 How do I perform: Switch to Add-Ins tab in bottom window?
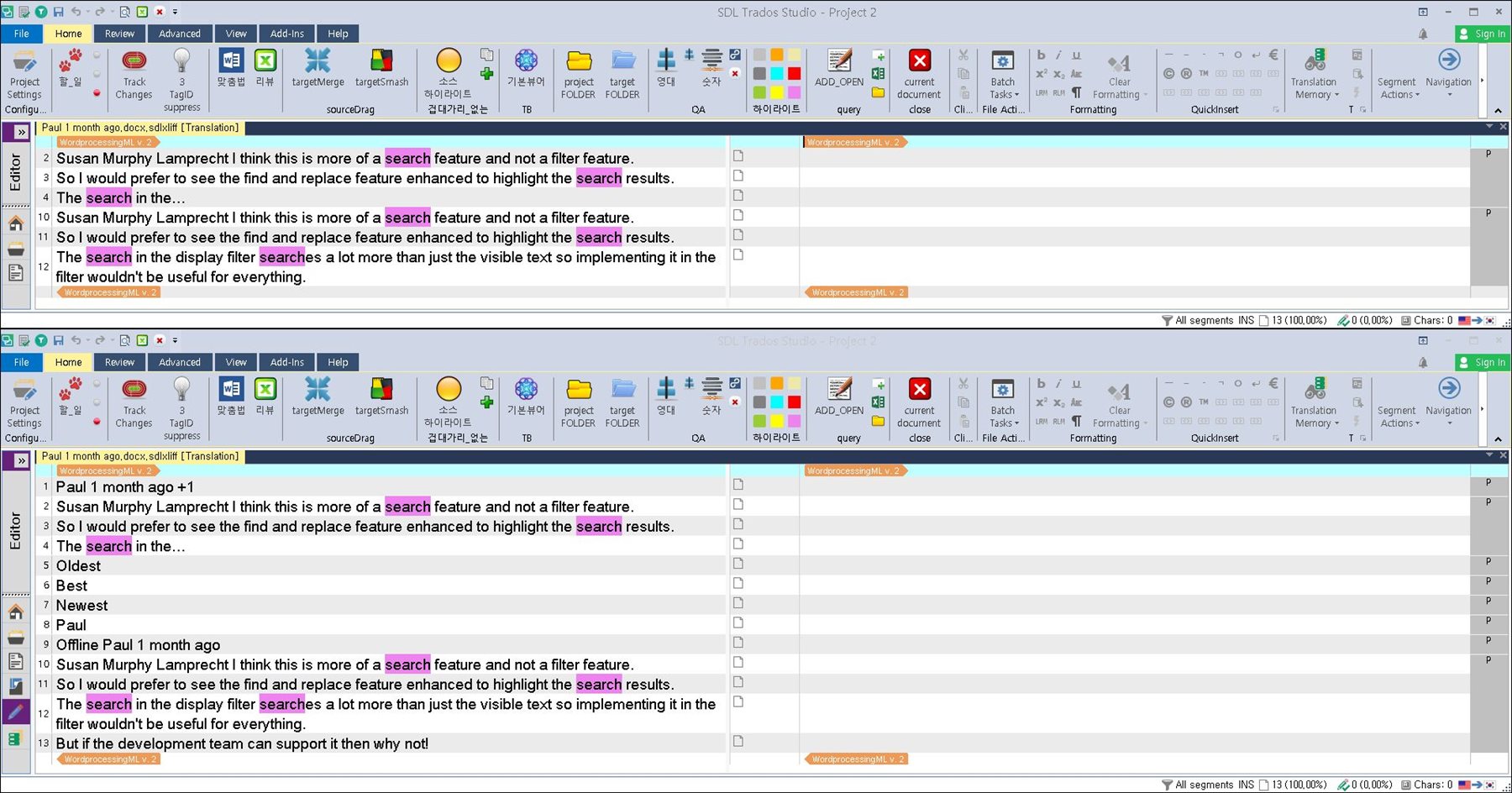tap(287, 362)
